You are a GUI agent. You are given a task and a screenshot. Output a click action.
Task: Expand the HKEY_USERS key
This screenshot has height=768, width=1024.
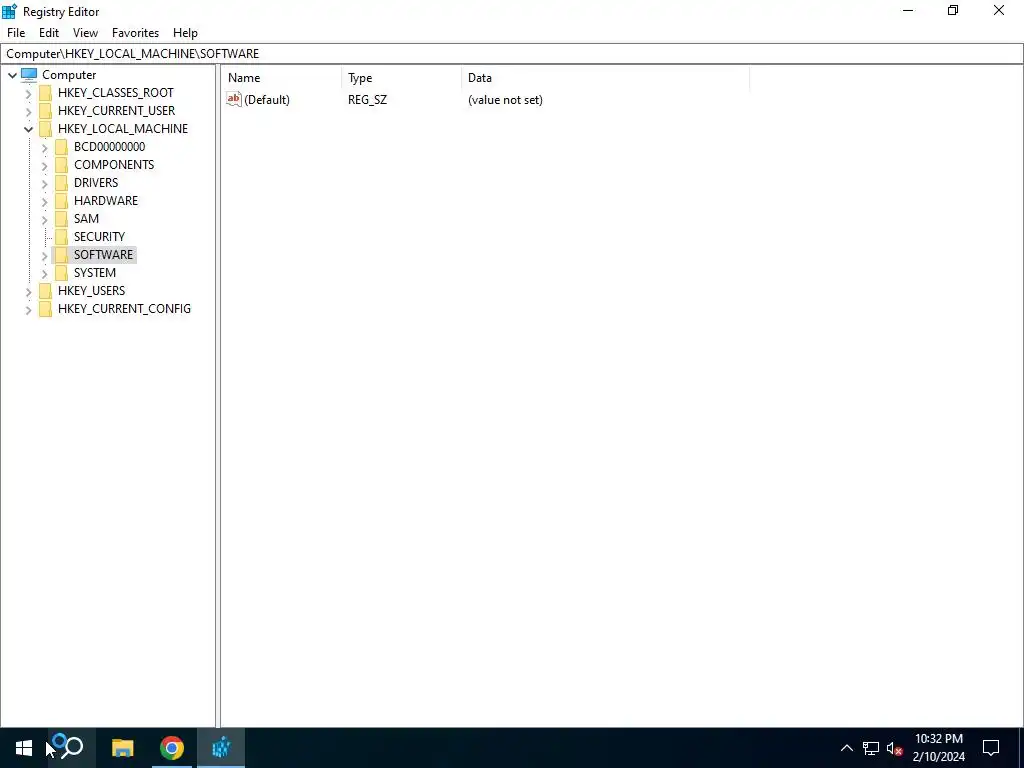tap(28, 291)
